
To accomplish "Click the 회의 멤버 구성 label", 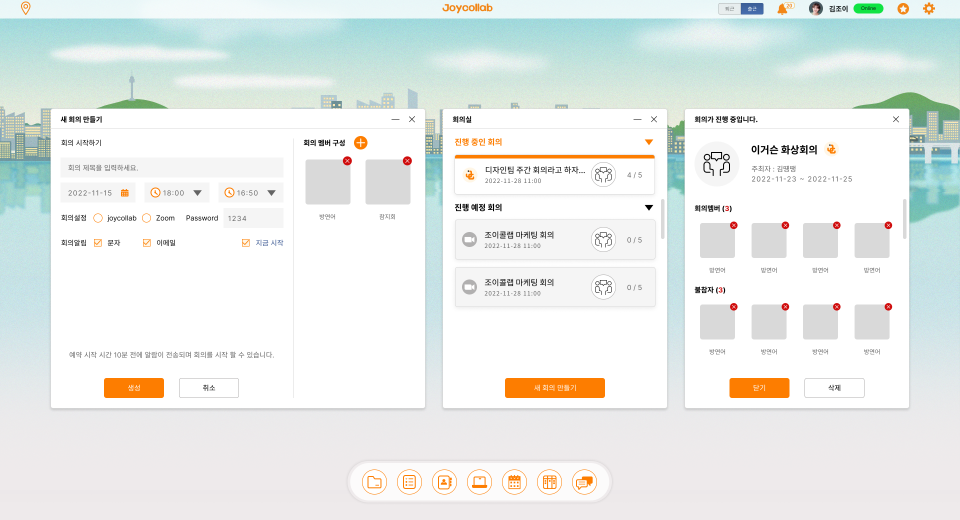I will pyautogui.click(x=324, y=143).
